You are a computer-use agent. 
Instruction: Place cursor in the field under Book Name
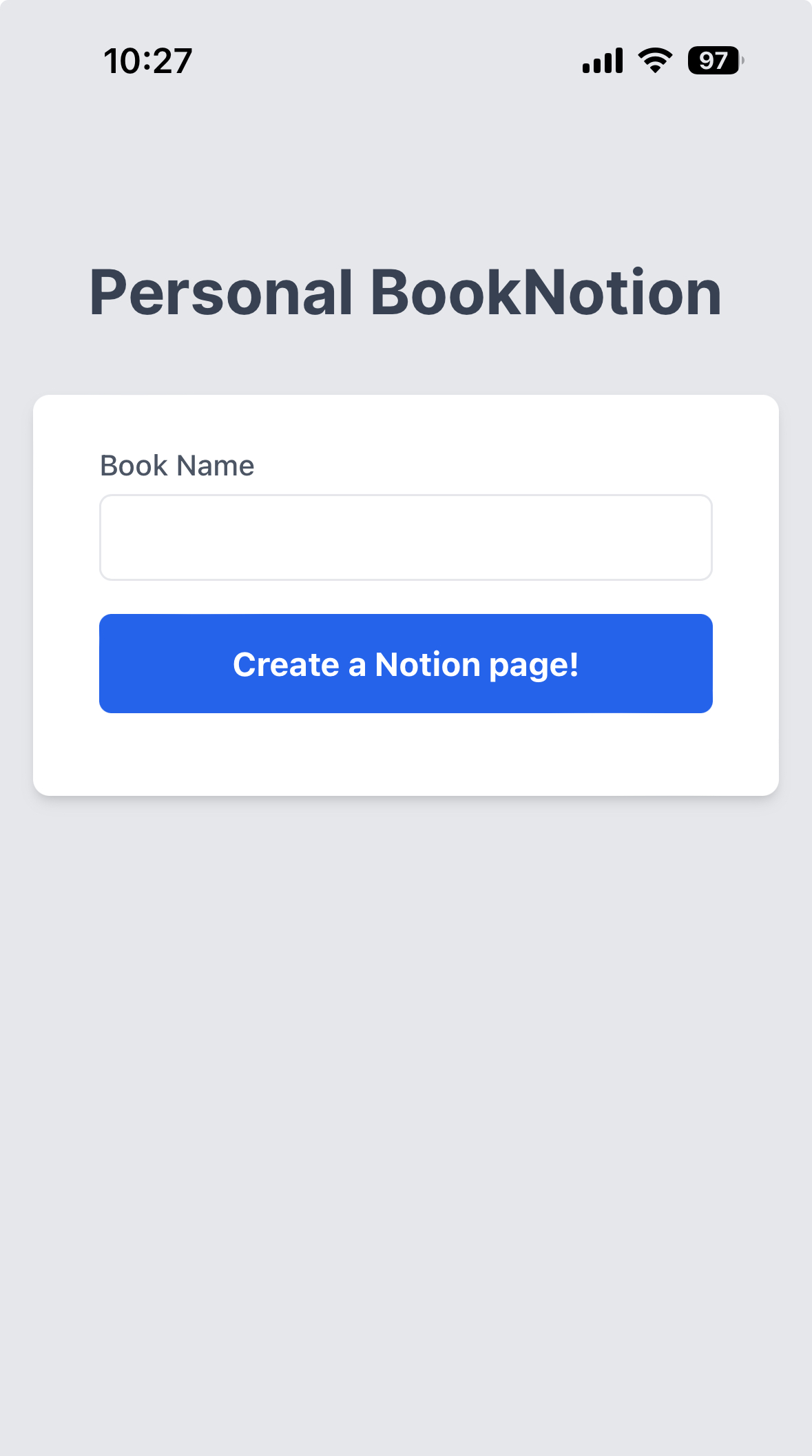coord(406,537)
